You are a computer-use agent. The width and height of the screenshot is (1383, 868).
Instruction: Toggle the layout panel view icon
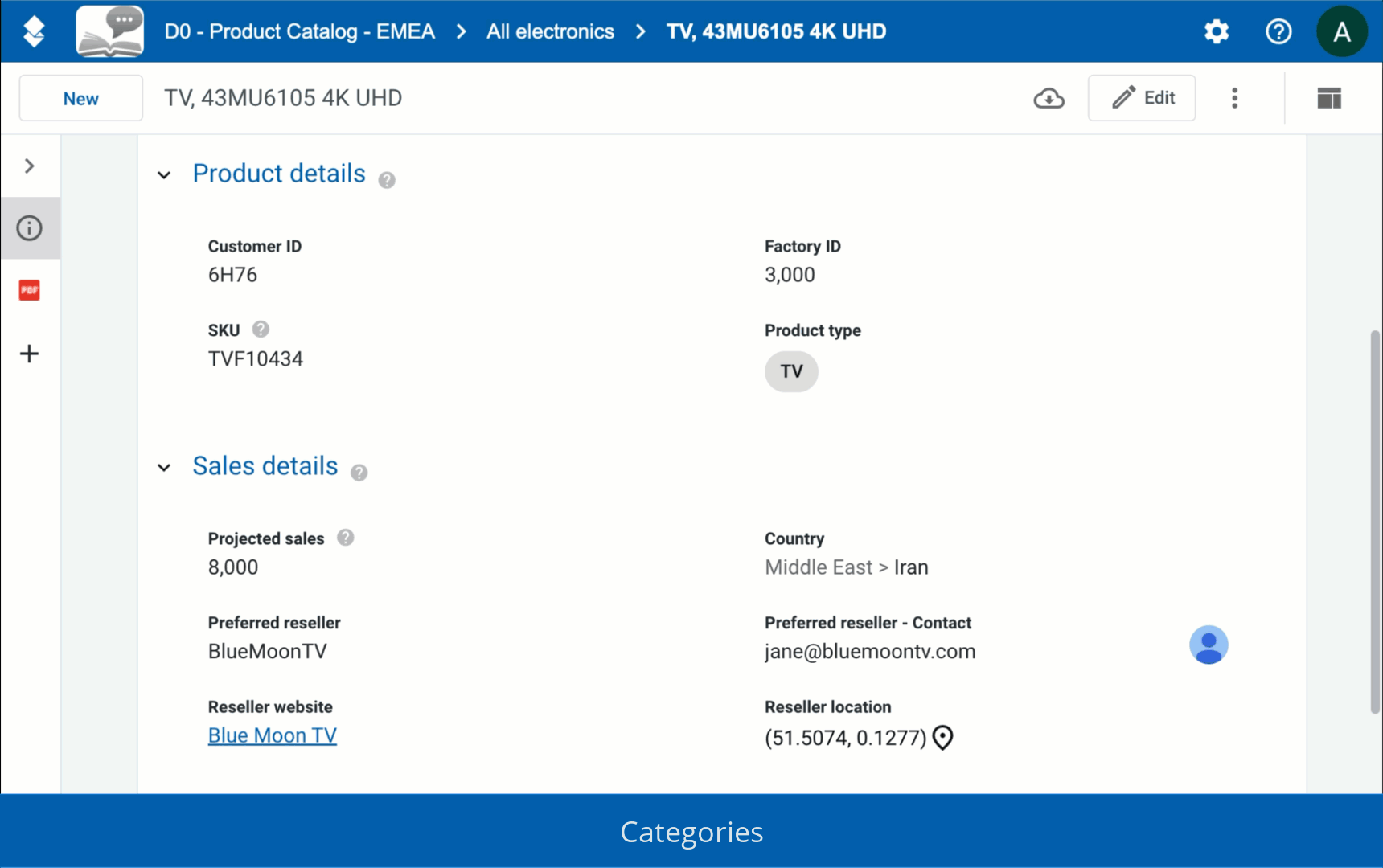pyautogui.click(x=1329, y=98)
